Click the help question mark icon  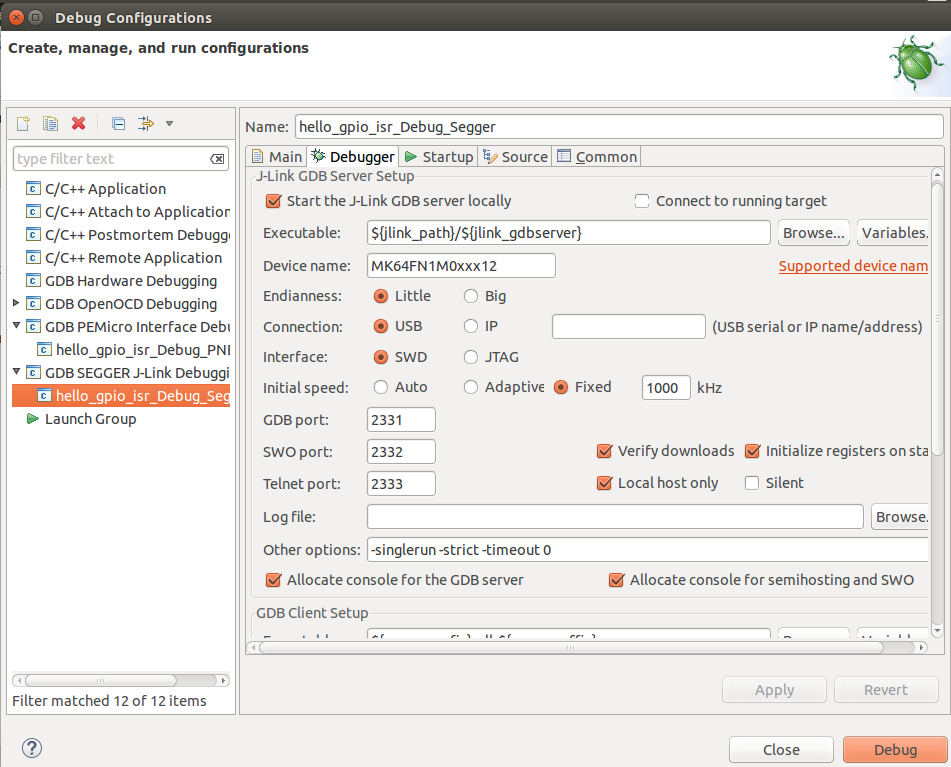32,748
